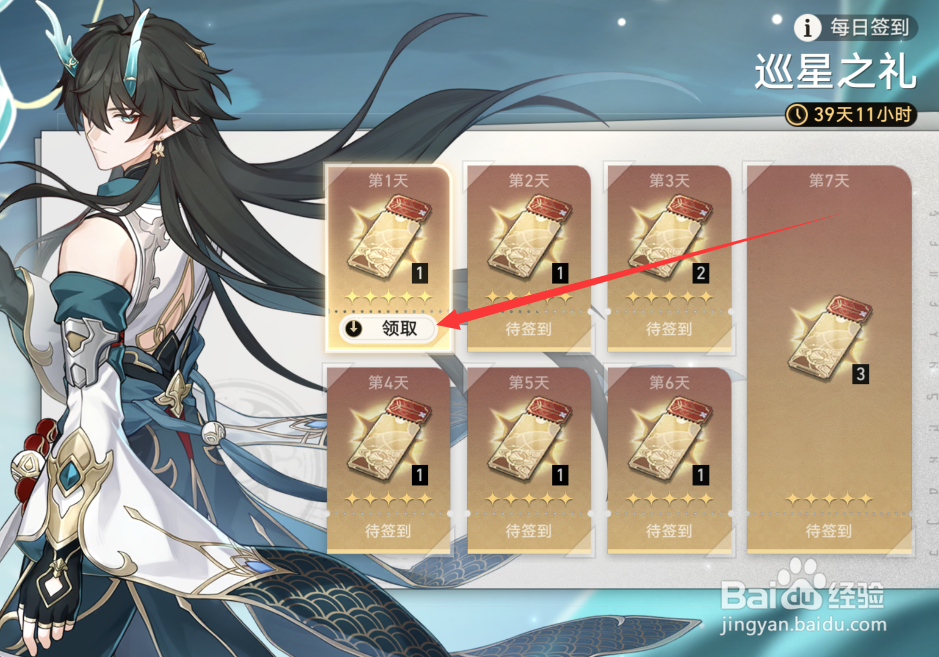Select the 第5天 pass ticket icon
Viewport: 939px width, 657px height.
pos(529,441)
